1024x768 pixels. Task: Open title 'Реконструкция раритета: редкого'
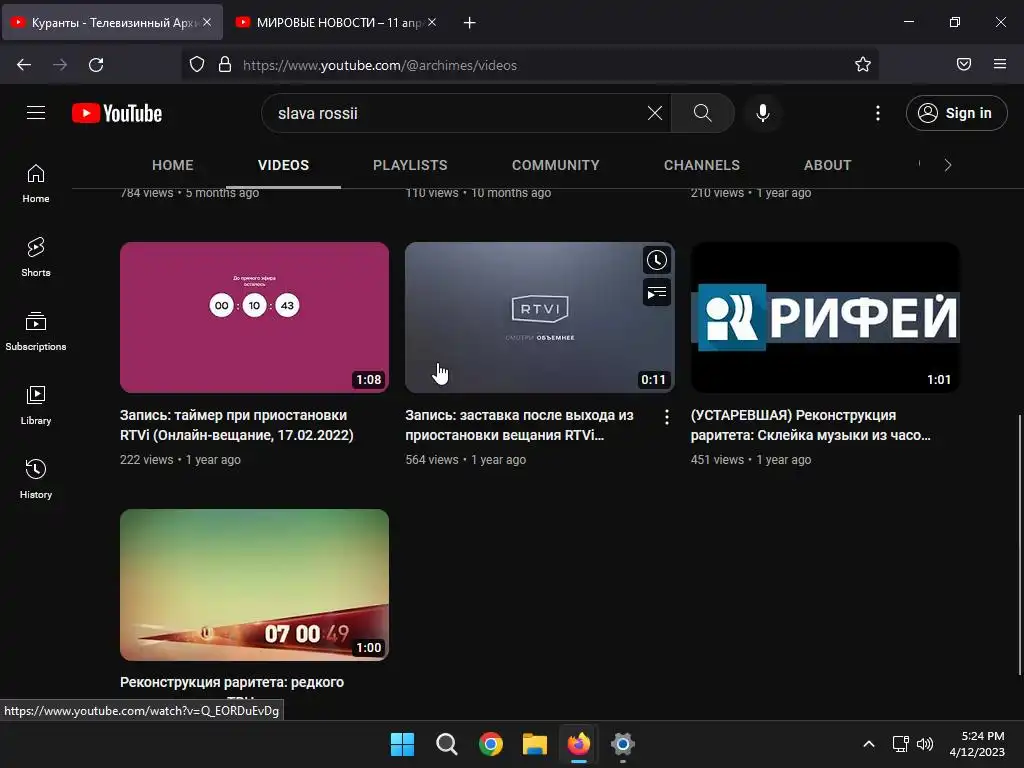232,682
